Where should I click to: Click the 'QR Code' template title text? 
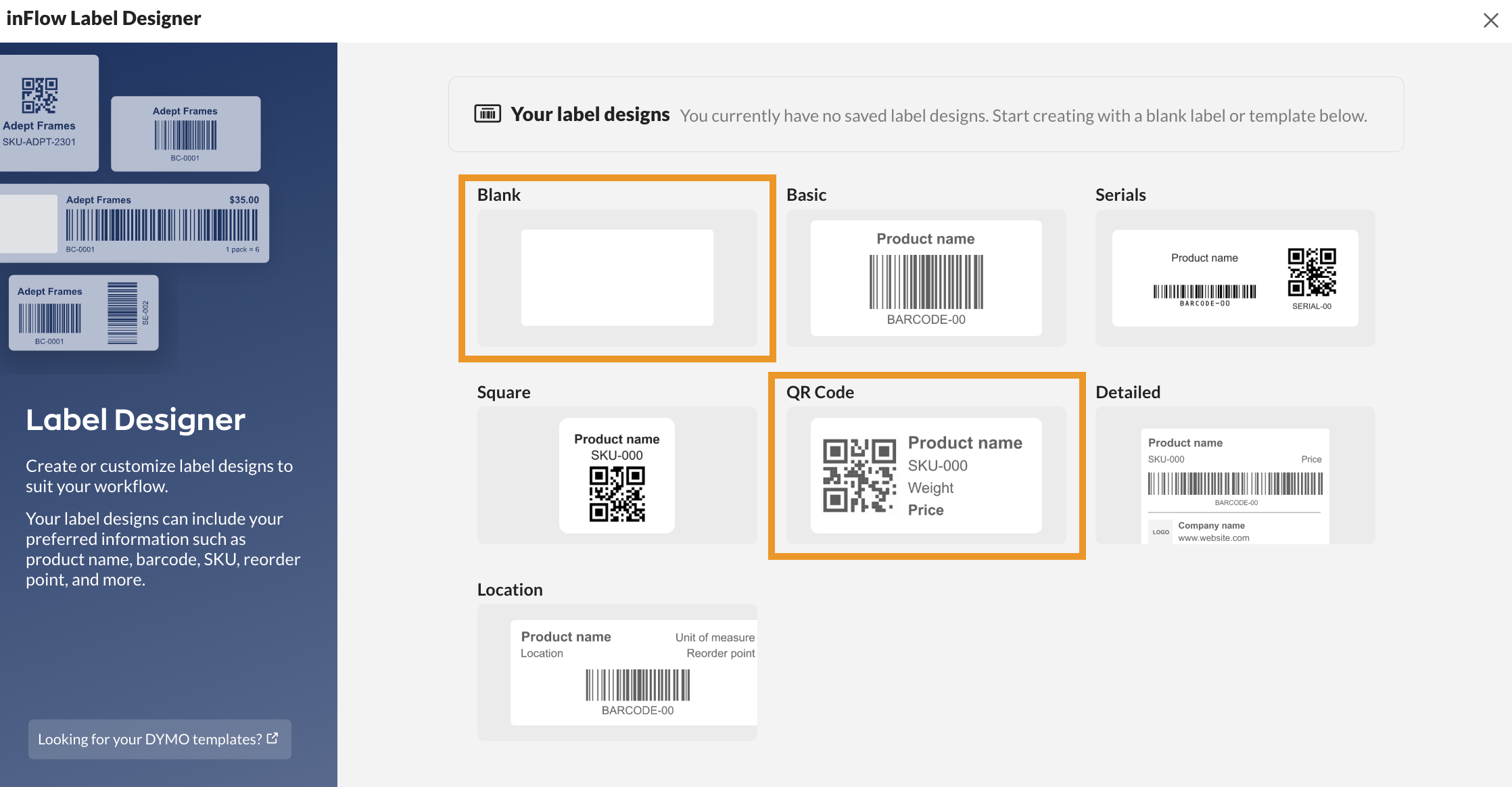tap(820, 392)
